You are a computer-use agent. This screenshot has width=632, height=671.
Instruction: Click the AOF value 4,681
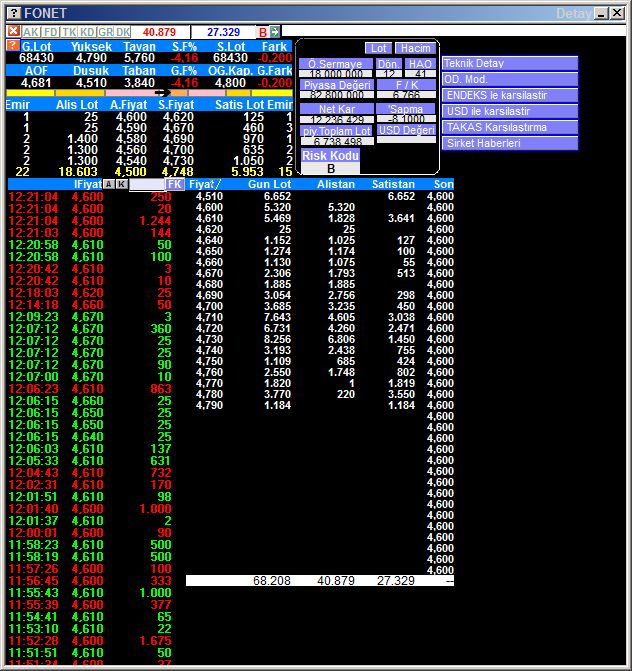36,83
